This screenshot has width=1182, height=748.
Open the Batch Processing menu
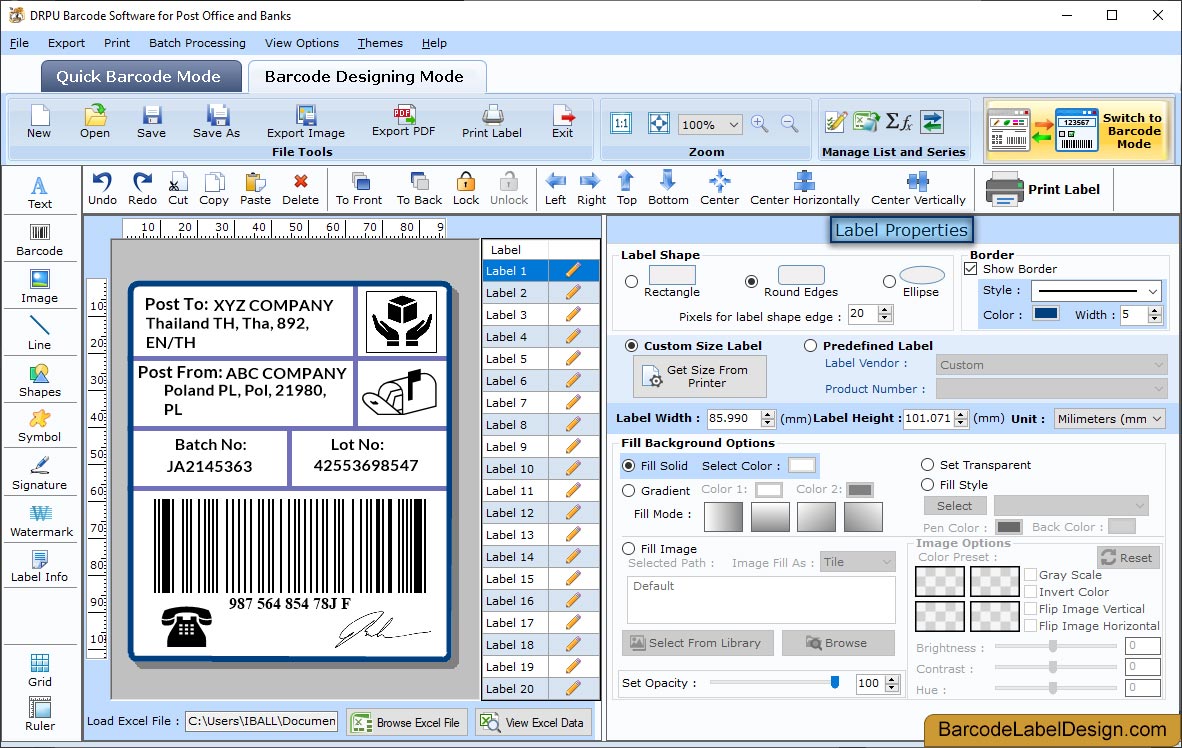[x=197, y=43]
